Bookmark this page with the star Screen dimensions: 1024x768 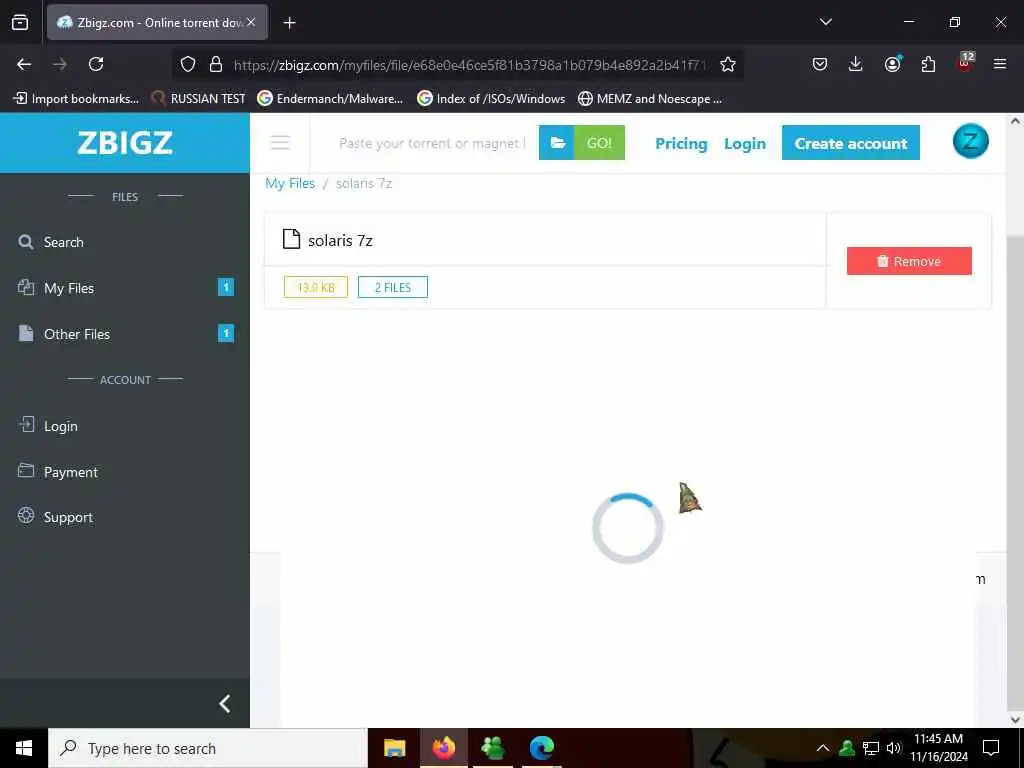(x=728, y=64)
